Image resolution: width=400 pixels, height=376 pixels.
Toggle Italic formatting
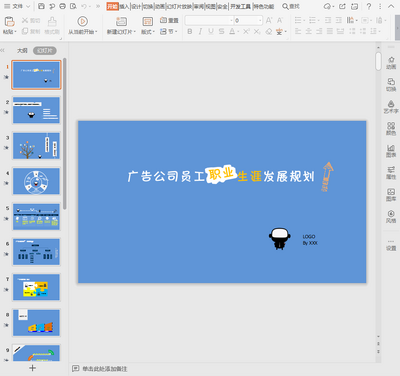tap(200, 31)
